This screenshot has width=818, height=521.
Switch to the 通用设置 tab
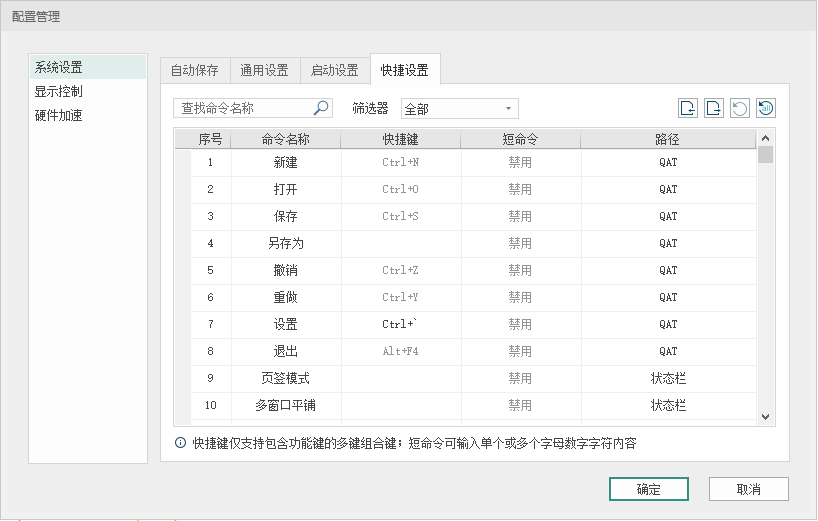click(265, 71)
